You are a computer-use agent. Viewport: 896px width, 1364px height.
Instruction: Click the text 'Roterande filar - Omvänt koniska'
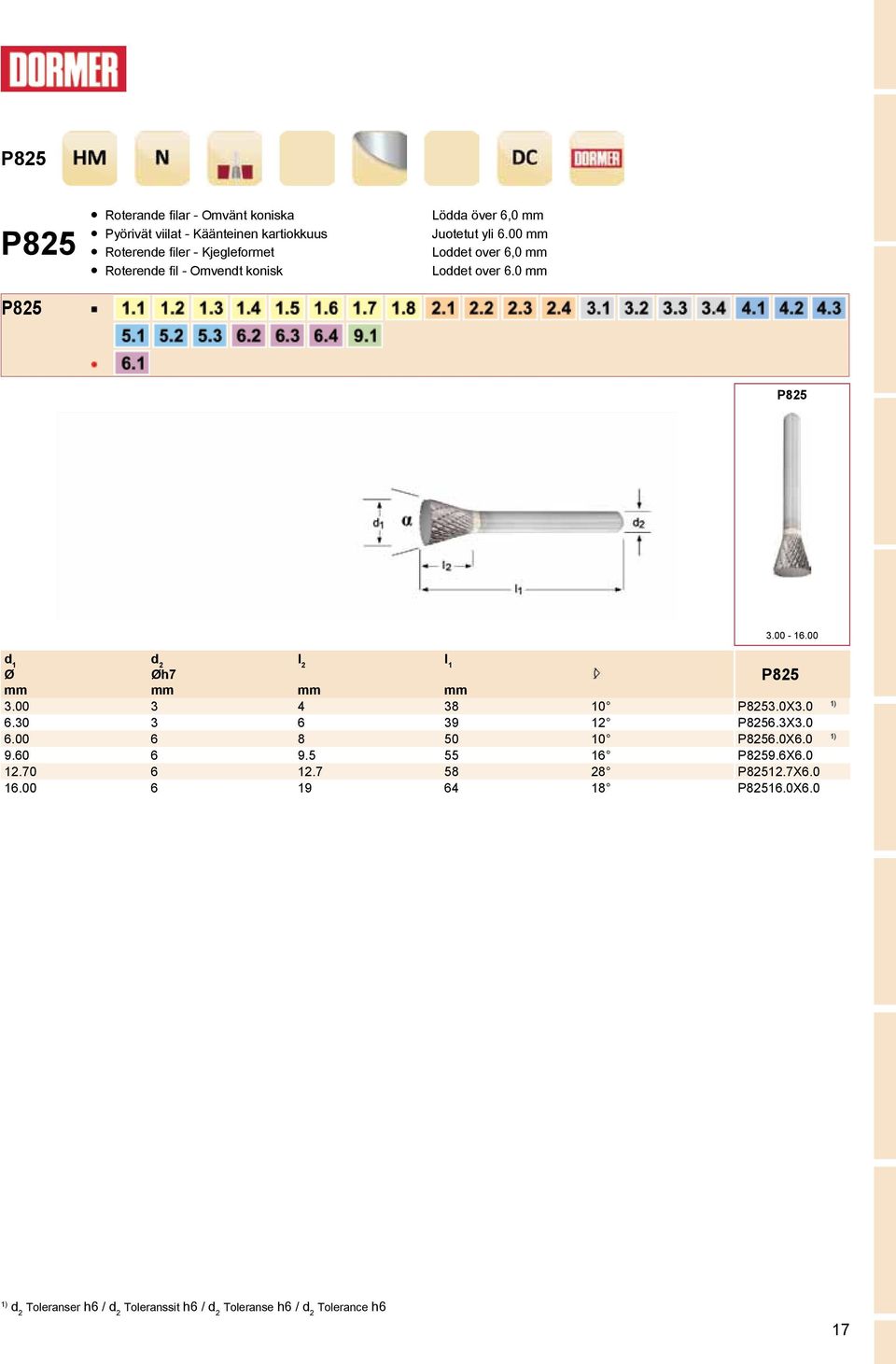pyautogui.click(x=200, y=216)
